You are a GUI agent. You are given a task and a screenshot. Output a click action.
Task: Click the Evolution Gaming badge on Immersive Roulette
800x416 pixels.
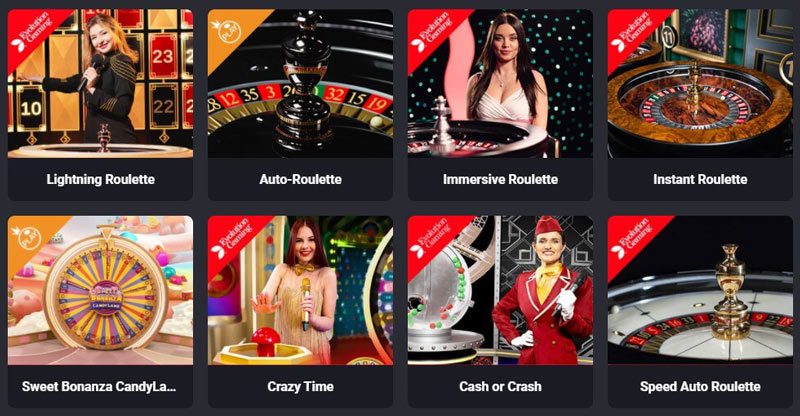click(432, 34)
